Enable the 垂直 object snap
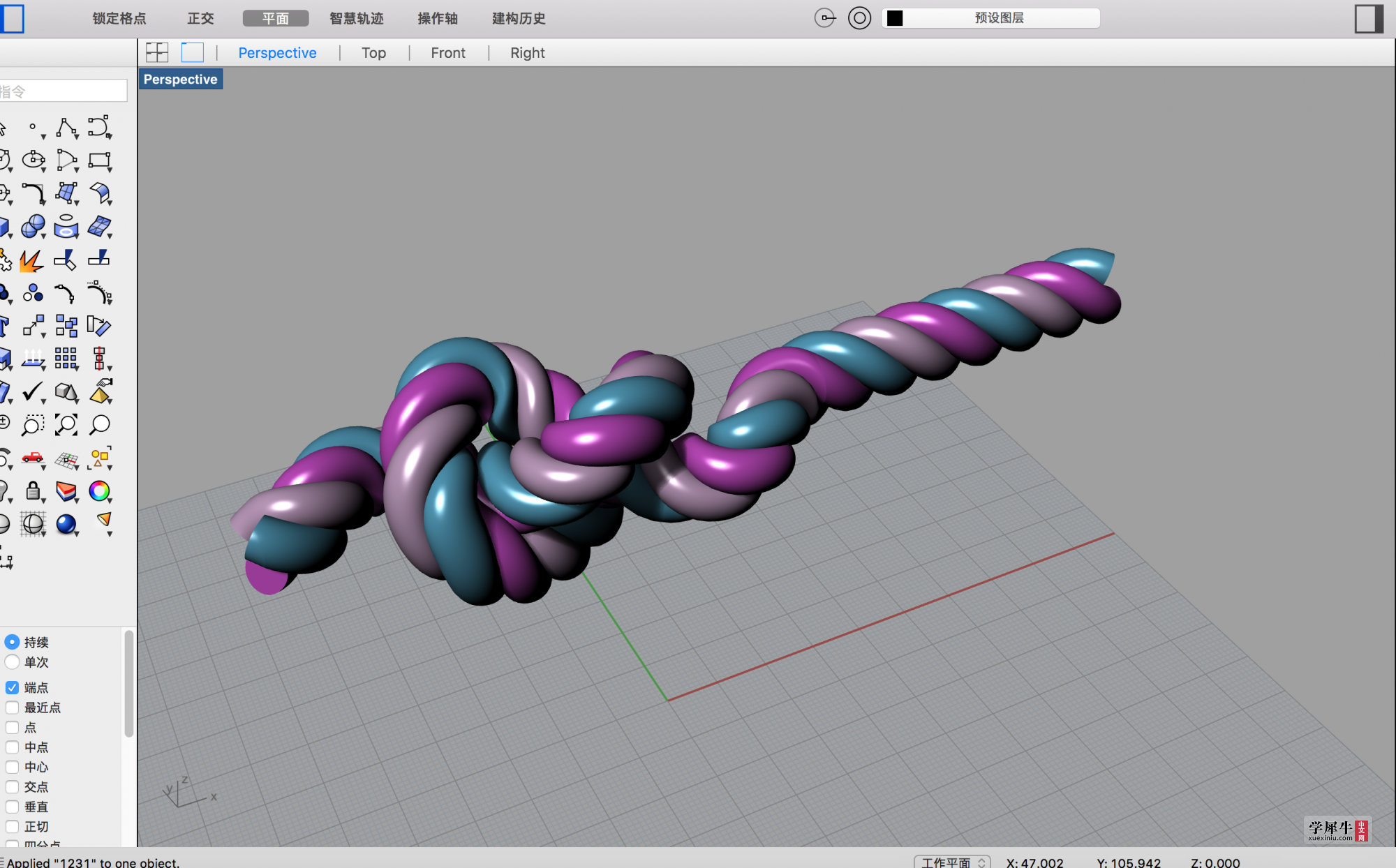 point(12,807)
